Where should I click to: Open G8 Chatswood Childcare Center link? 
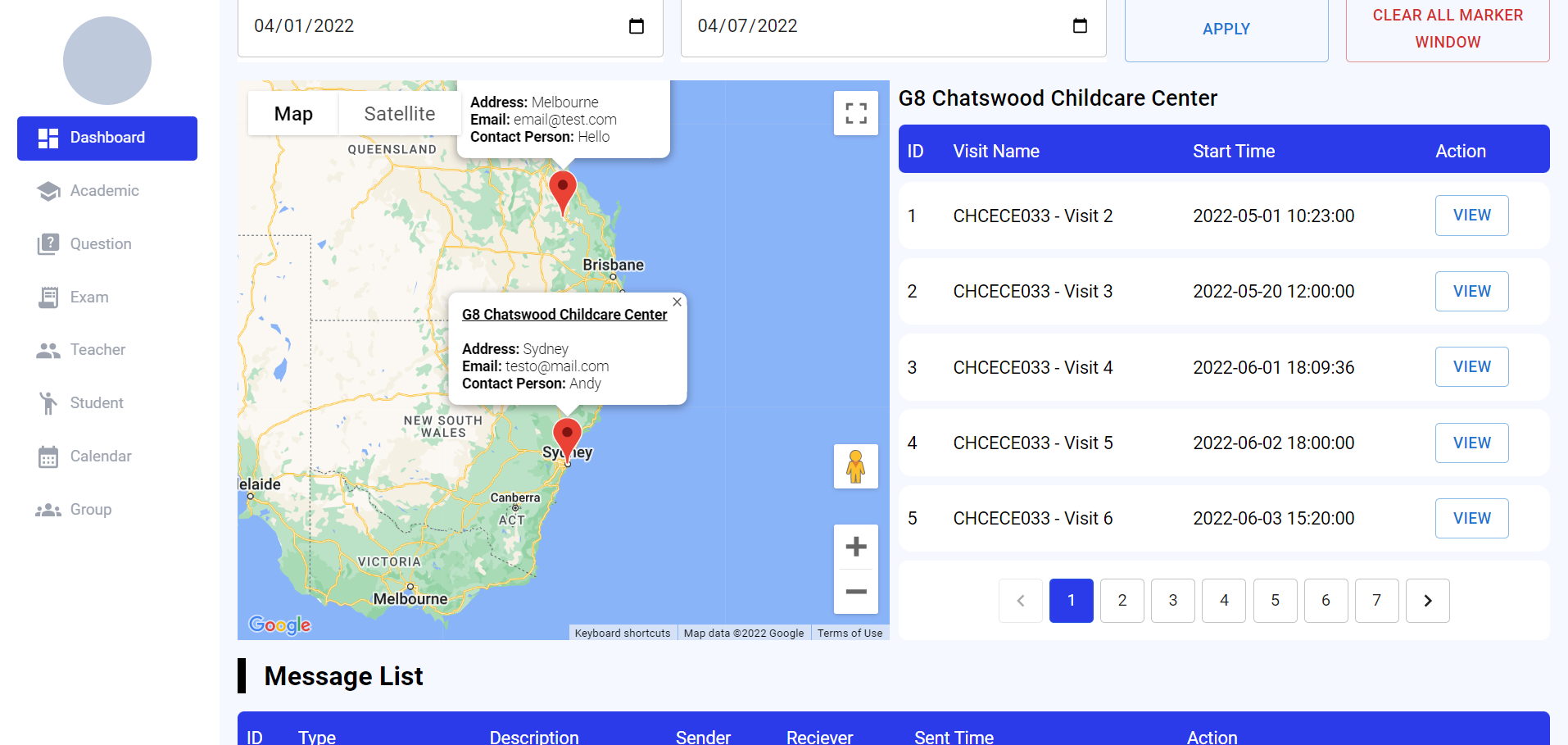pyautogui.click(x=564, y=315)
